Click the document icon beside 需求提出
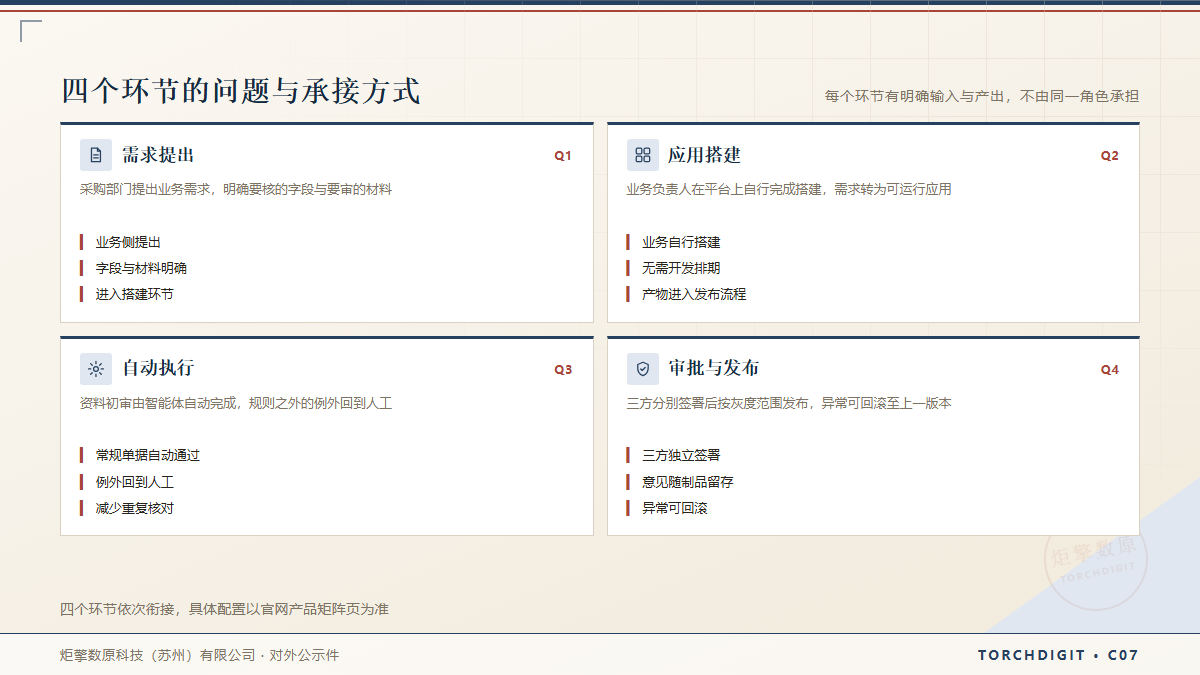The width and height of the screenshot is (1200, 675). (96, 155)
